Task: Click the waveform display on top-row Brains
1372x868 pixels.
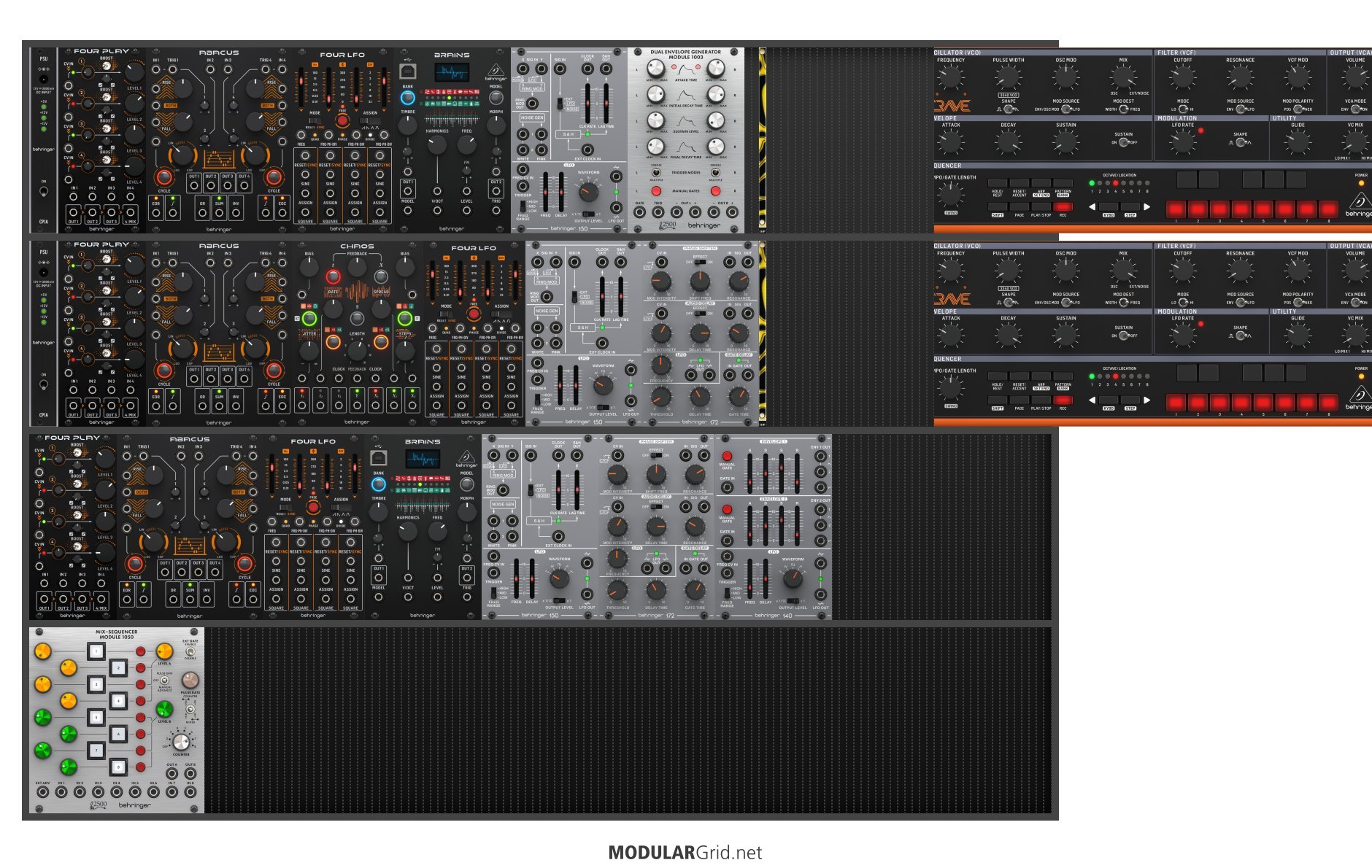Action: pos(452,72)
